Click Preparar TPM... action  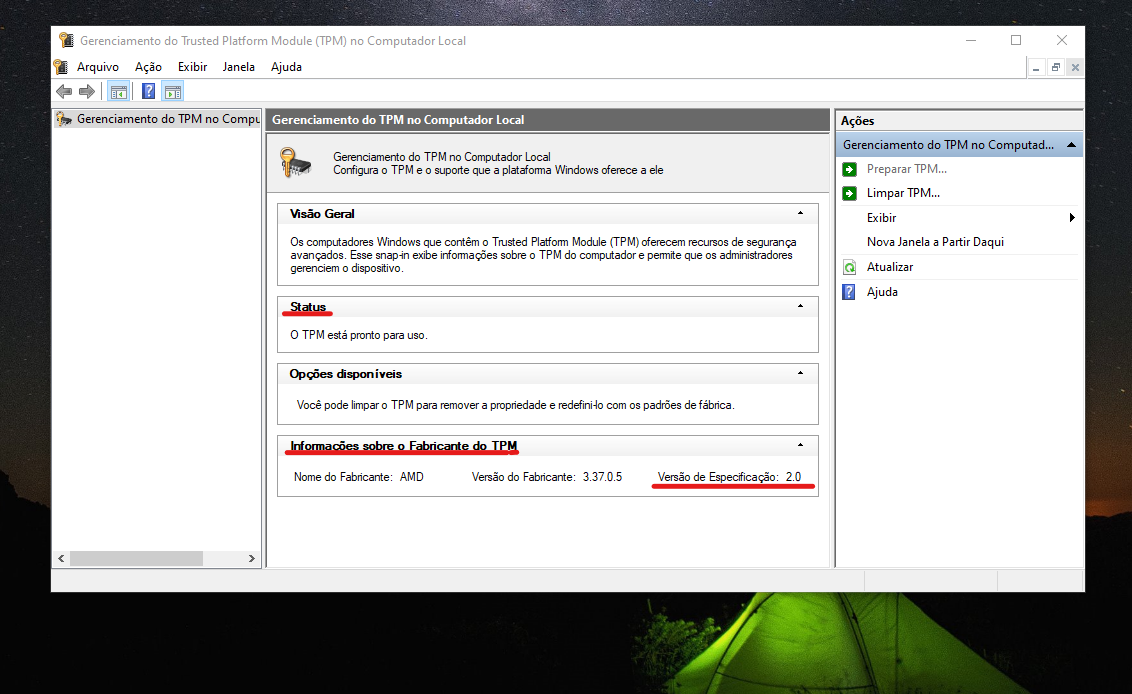pyautogui.click(x=907, y=169)
